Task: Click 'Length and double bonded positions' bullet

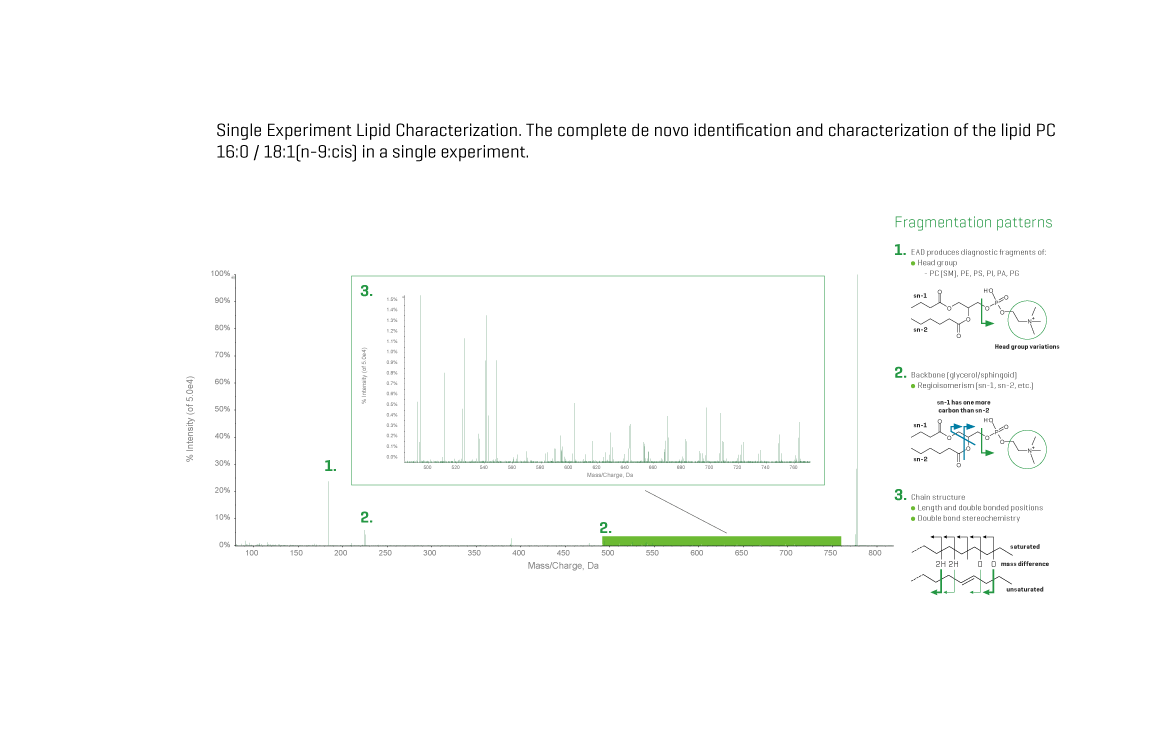Action: 980,508
